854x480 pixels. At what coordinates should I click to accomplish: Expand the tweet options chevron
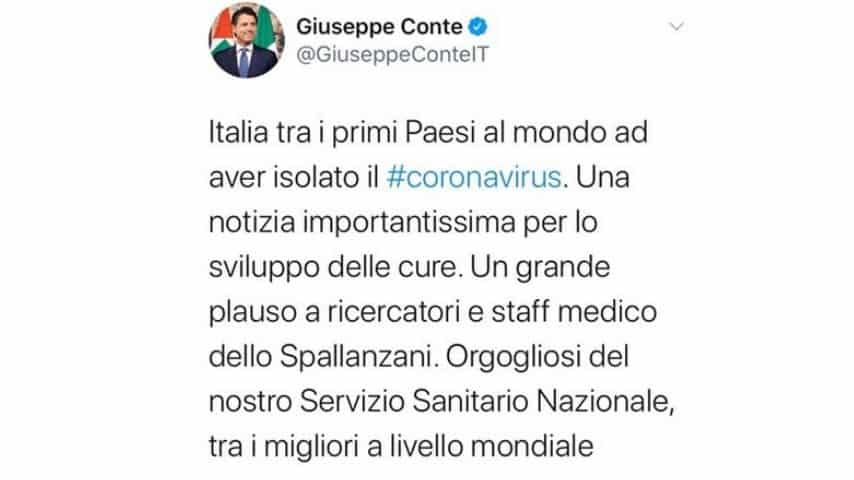click(x=676, y=26)
